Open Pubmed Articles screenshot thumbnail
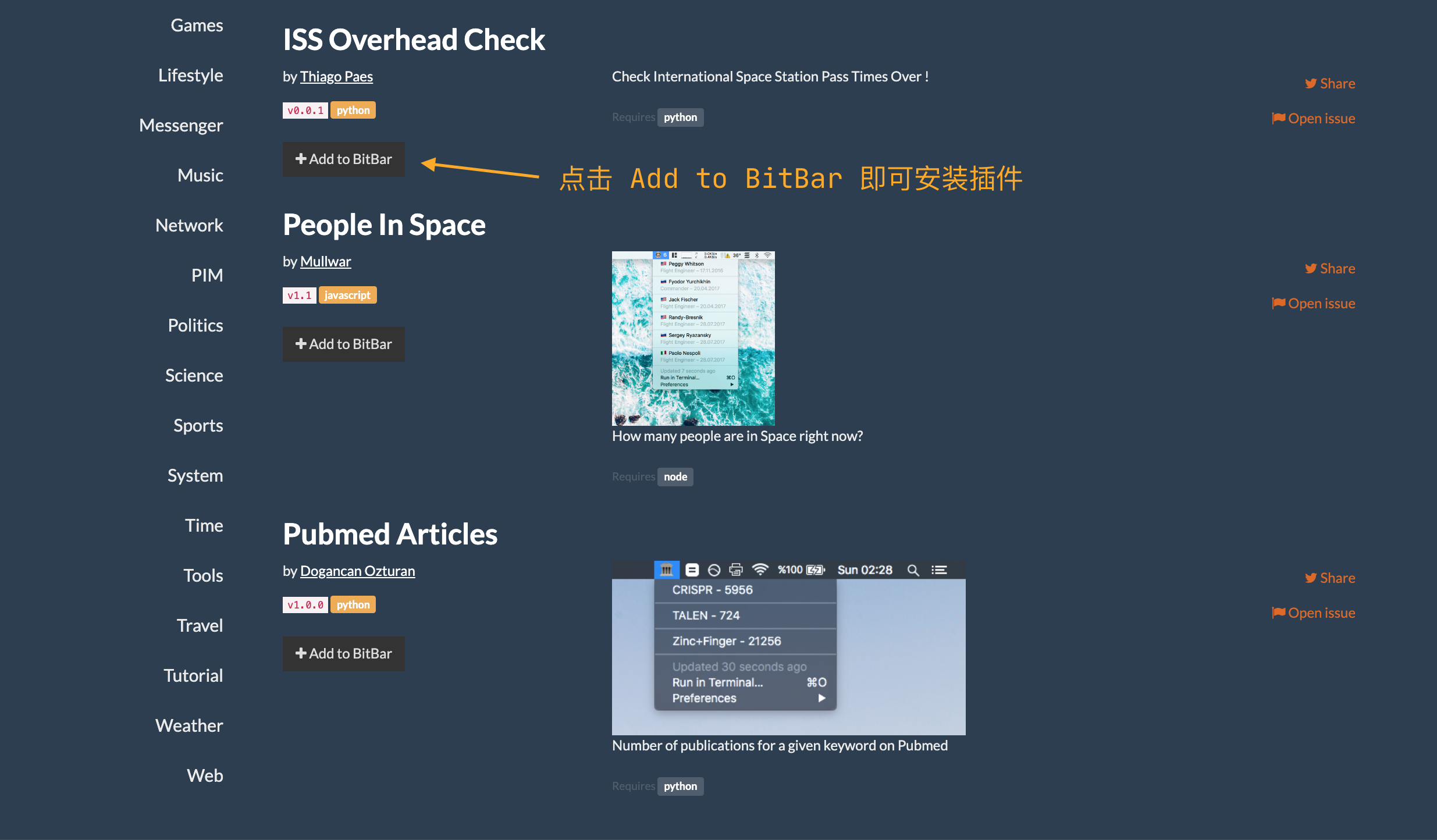Screen dimensions: 1437x840 point(788,648)
